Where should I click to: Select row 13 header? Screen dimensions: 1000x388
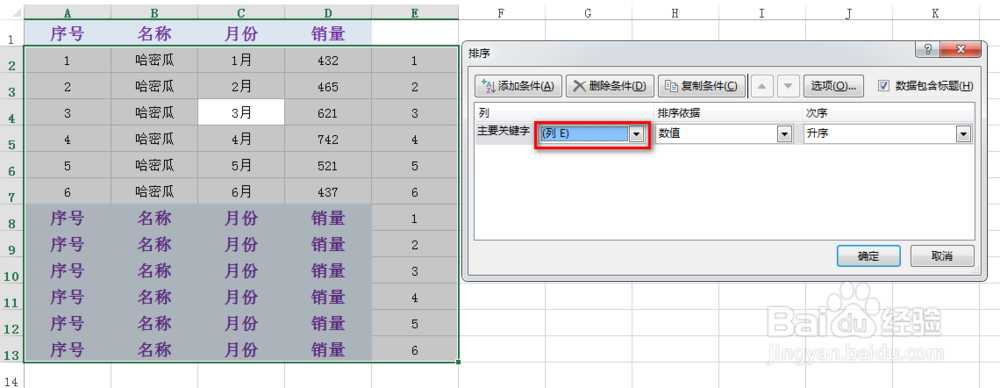point(11,350)
